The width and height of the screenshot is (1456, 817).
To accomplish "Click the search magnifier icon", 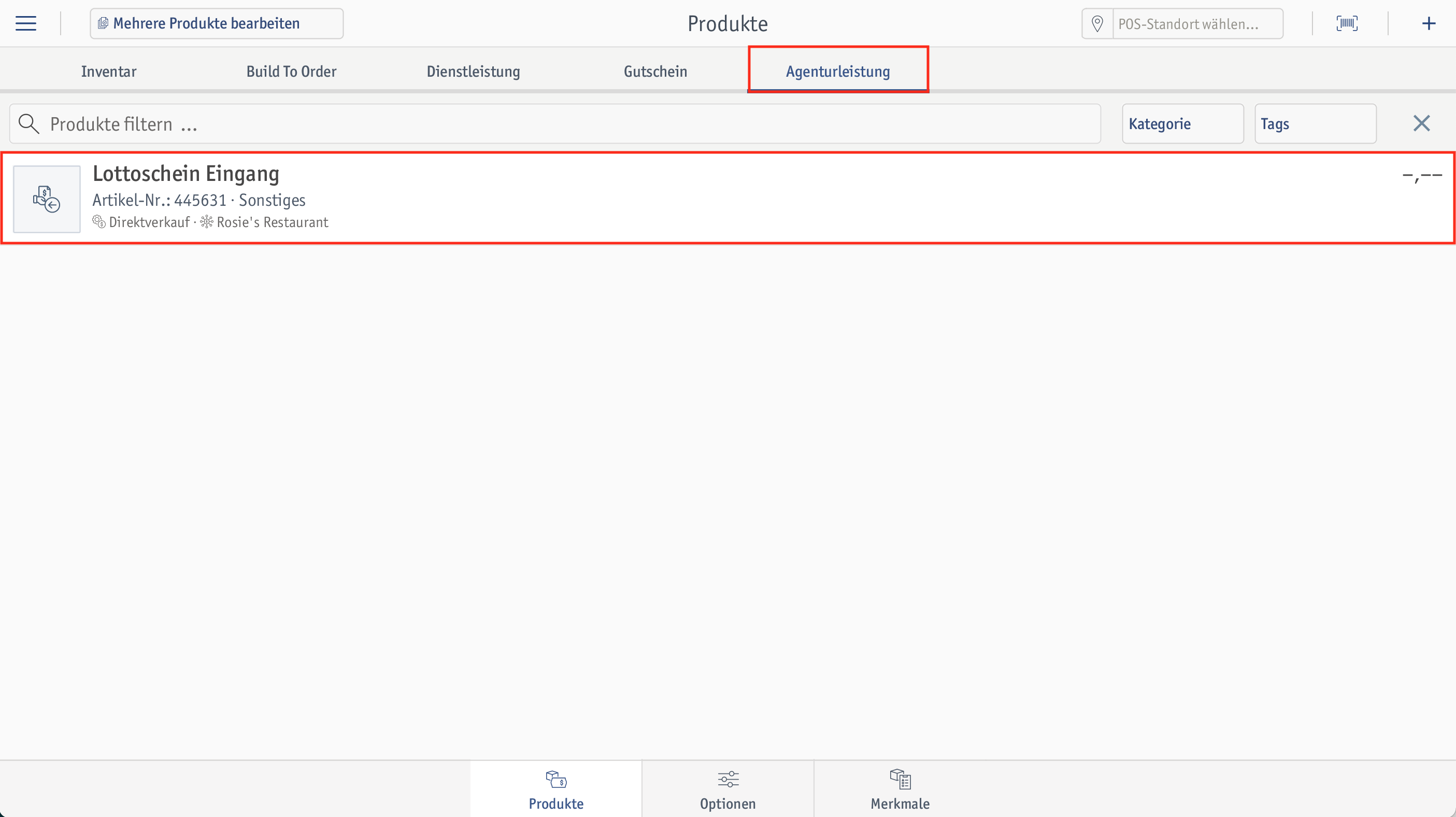I will click(x=28, y=124).
